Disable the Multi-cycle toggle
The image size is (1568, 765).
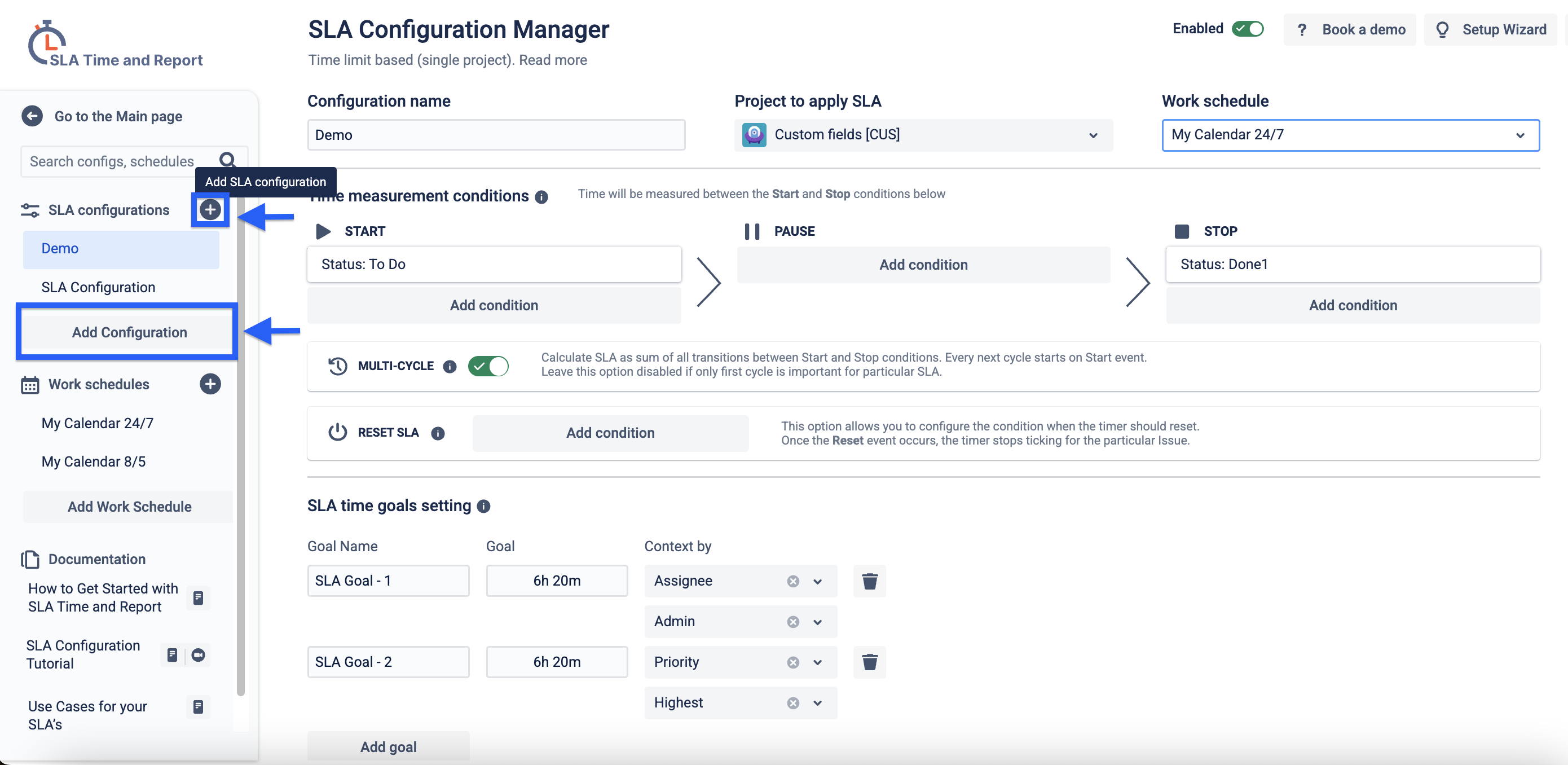(488, 366)
